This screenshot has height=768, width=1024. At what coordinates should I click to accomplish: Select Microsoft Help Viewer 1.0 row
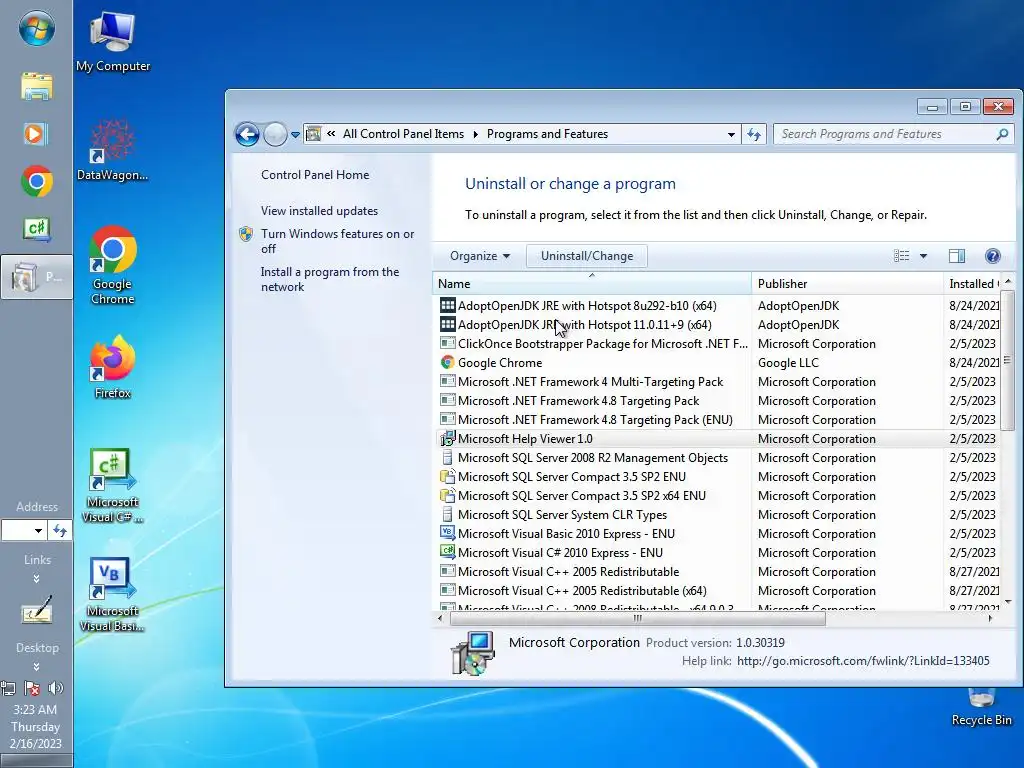pos(716,438)
